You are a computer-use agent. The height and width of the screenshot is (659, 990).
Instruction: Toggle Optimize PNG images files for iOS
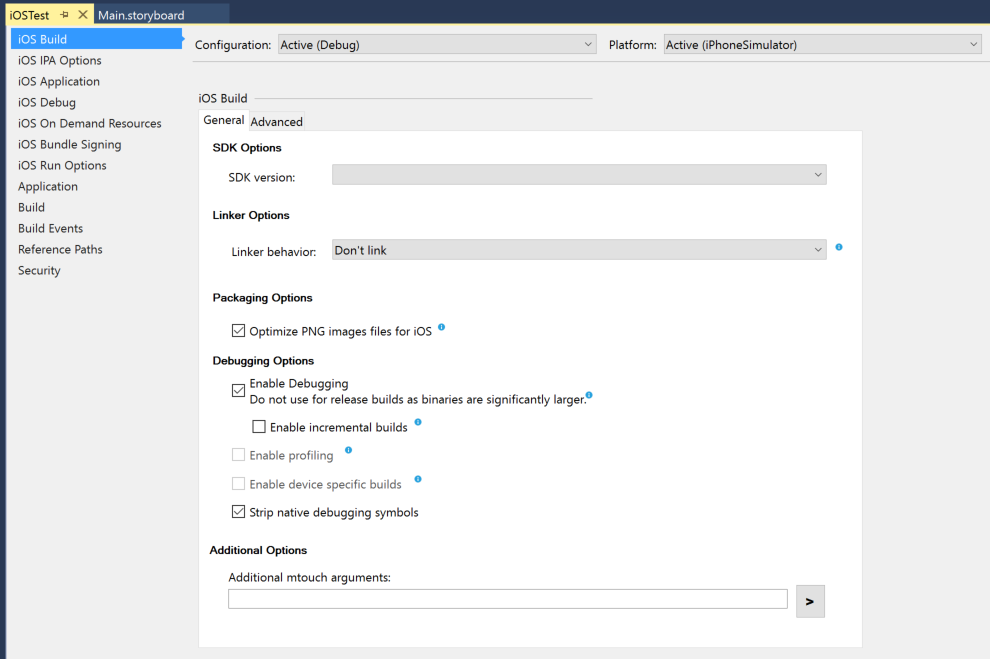pos(238,330)
